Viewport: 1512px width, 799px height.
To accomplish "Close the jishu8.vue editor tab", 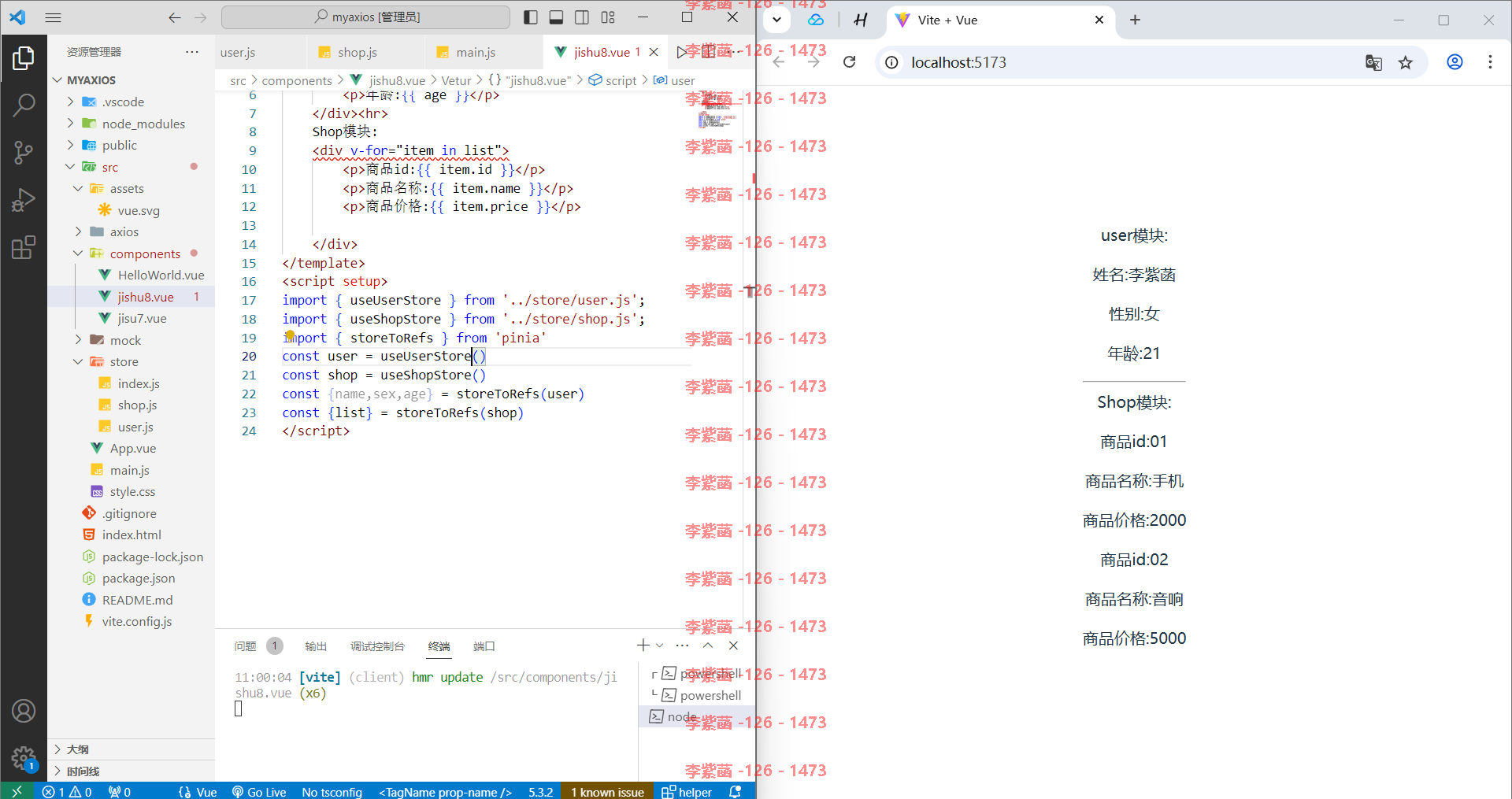I will (654, 52).
